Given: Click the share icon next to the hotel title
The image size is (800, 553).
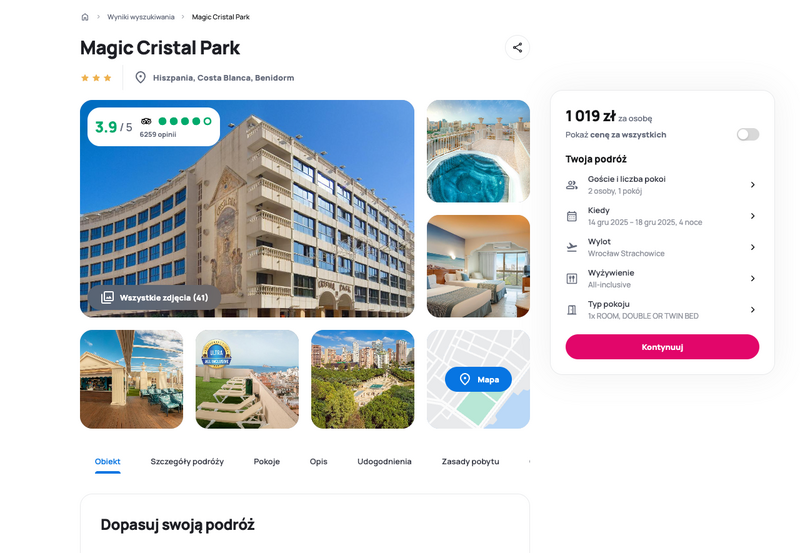Looking at the screenshot, I should point(517,47).
